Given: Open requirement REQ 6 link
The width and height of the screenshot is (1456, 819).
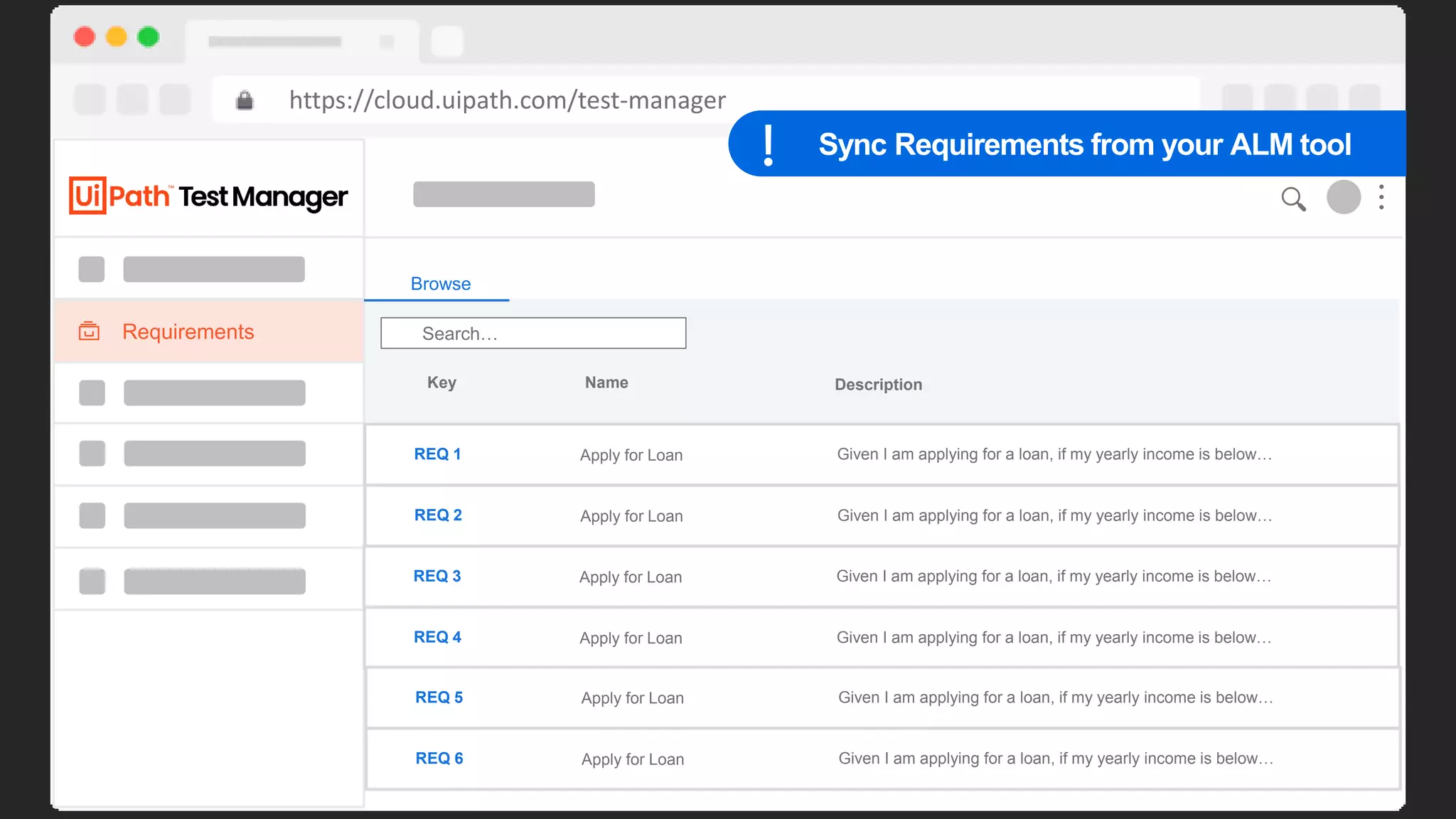Looking at the screenshot, I should click(439, 759).
